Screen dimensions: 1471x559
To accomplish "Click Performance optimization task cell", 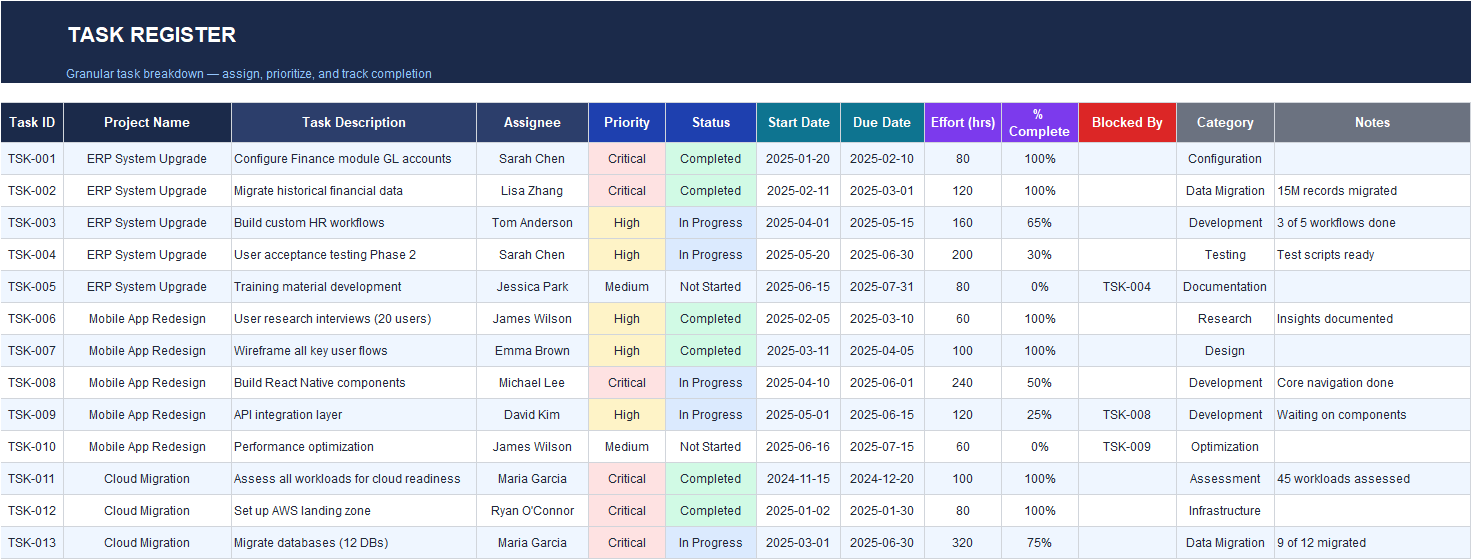I will (354, 446).
